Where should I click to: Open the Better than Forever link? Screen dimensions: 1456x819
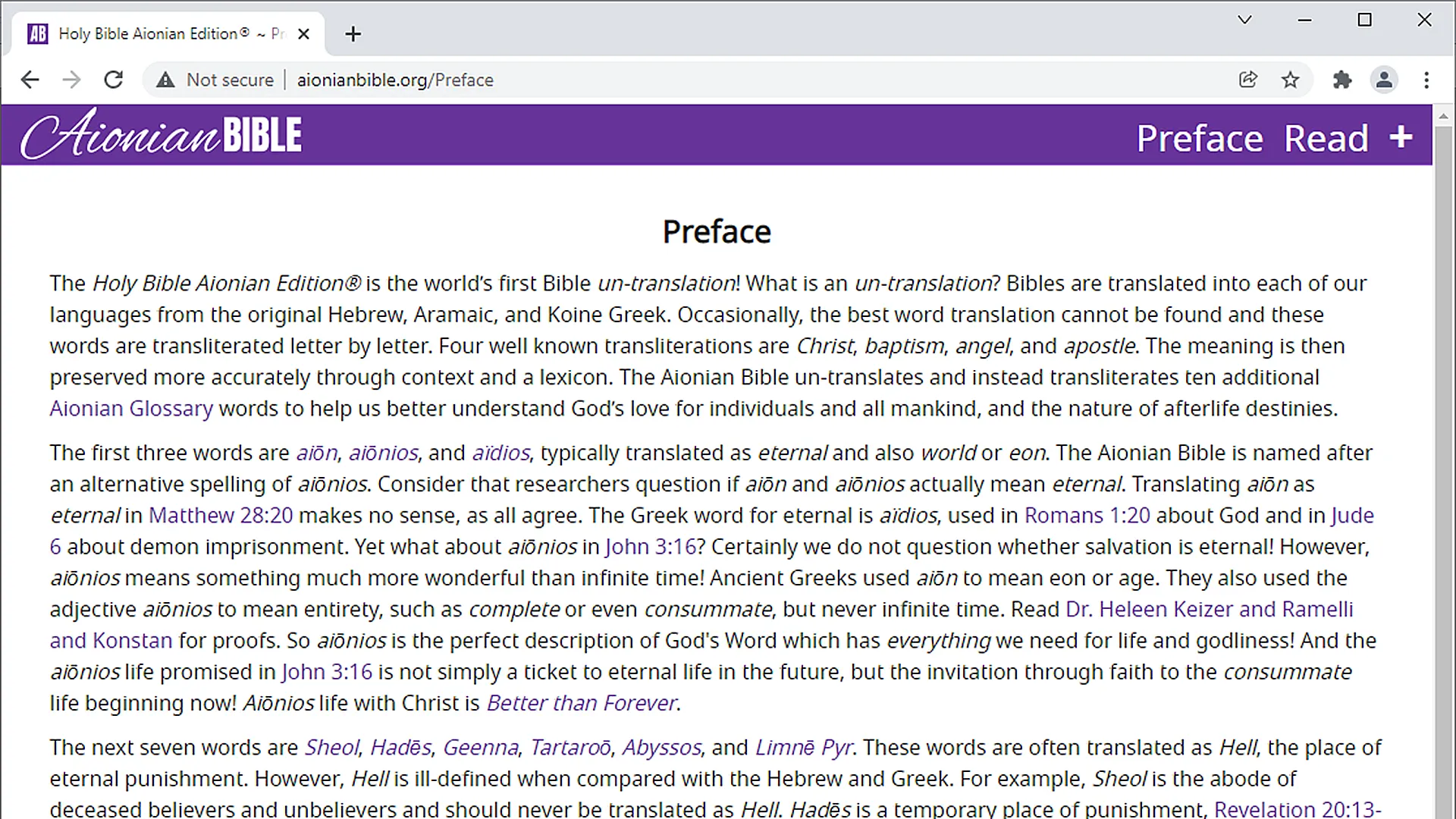pyautogui.click(x=581, y=704)
